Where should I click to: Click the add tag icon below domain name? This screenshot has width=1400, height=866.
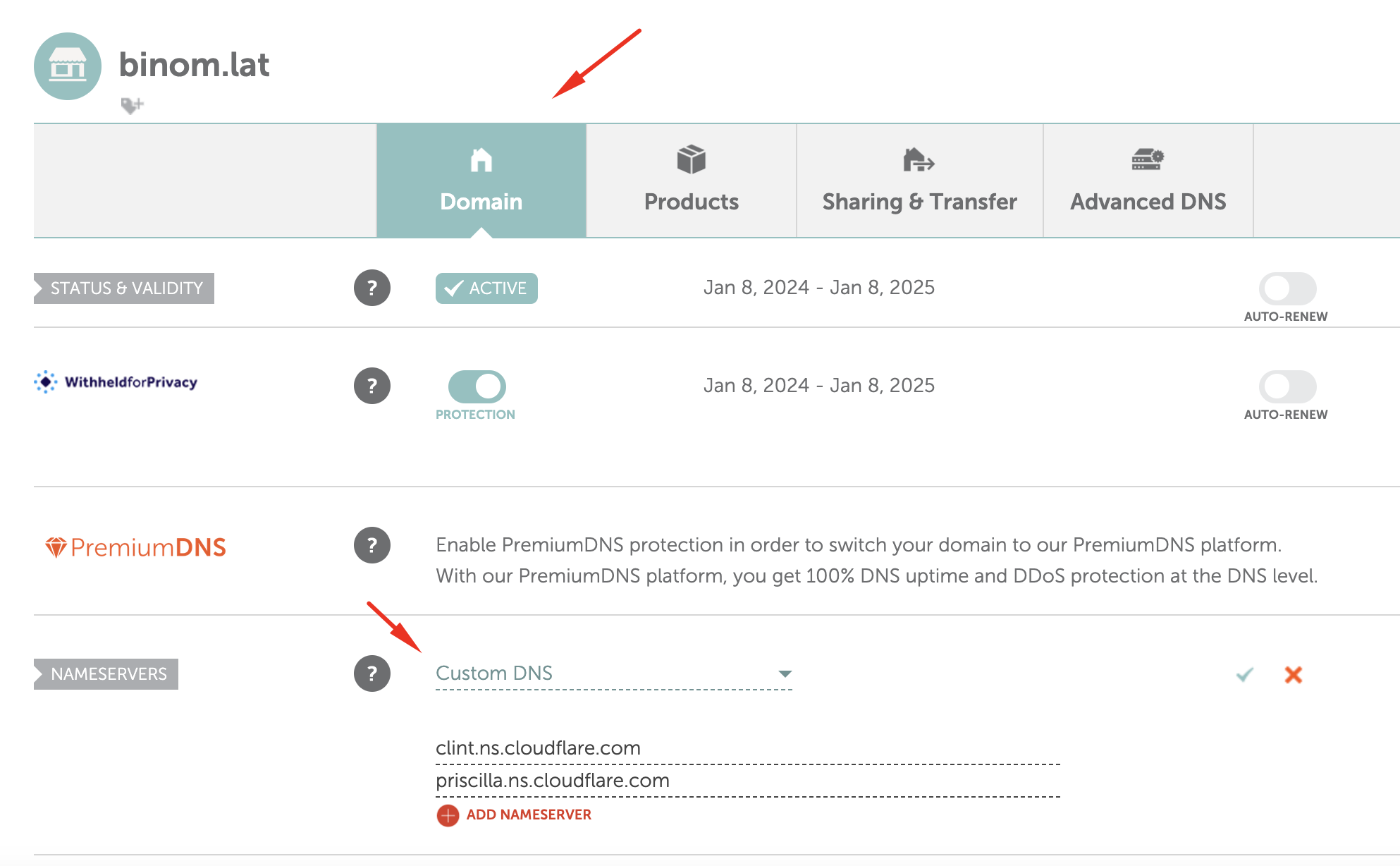(132, 106)
